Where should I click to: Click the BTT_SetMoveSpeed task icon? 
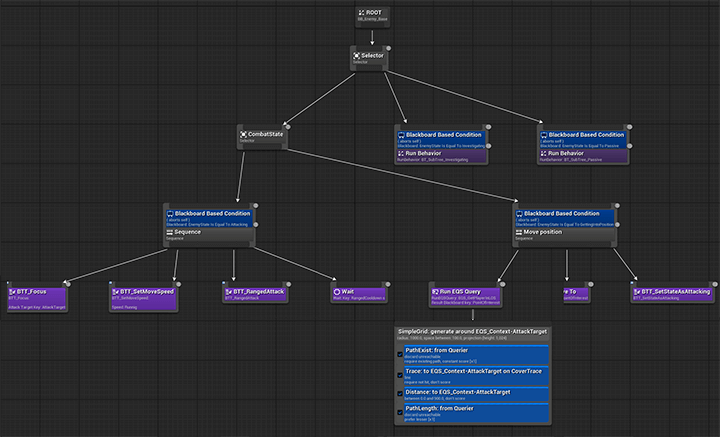point(116,291)
